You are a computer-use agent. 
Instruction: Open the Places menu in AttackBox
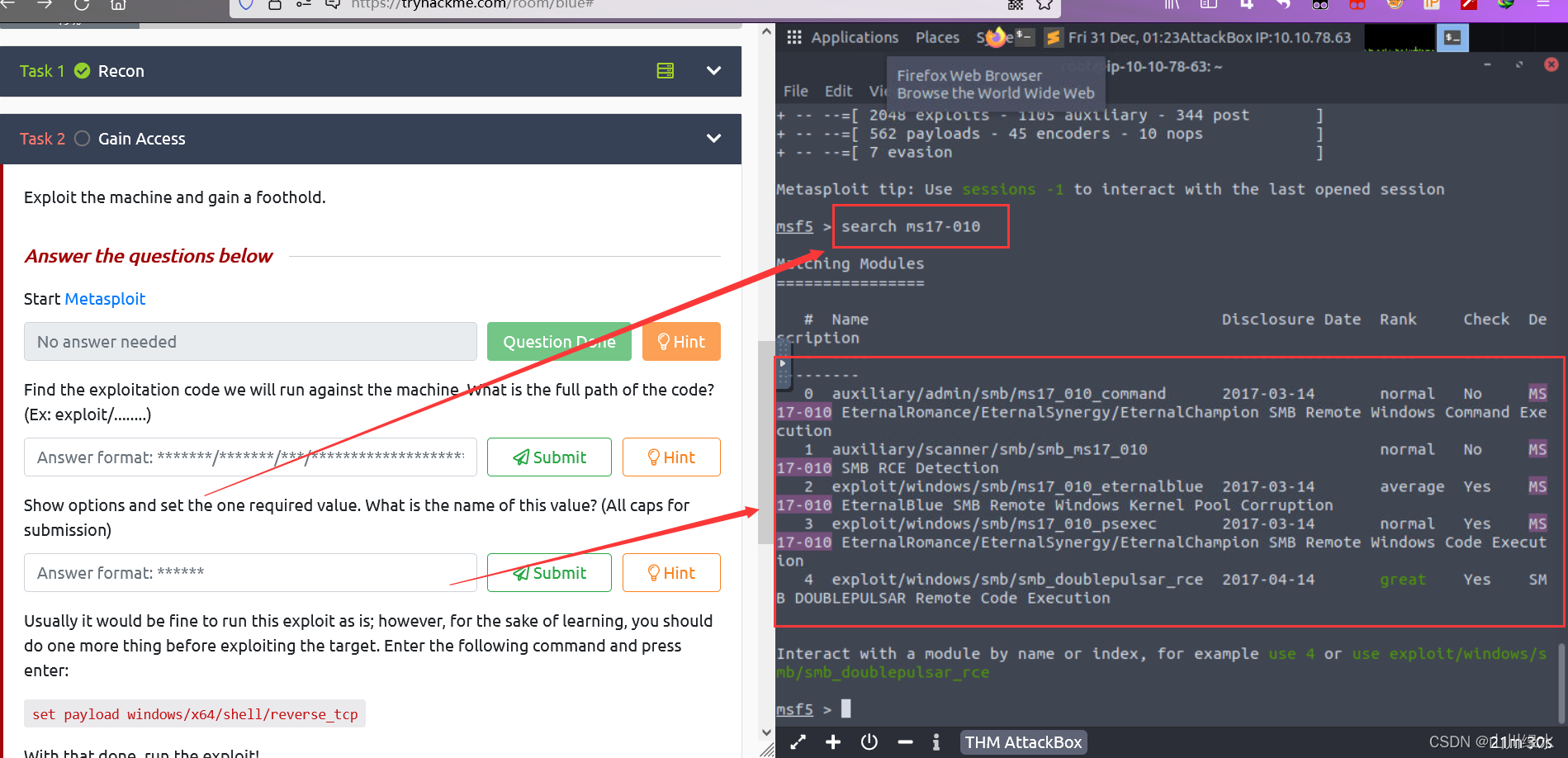[x=937, y=37]
